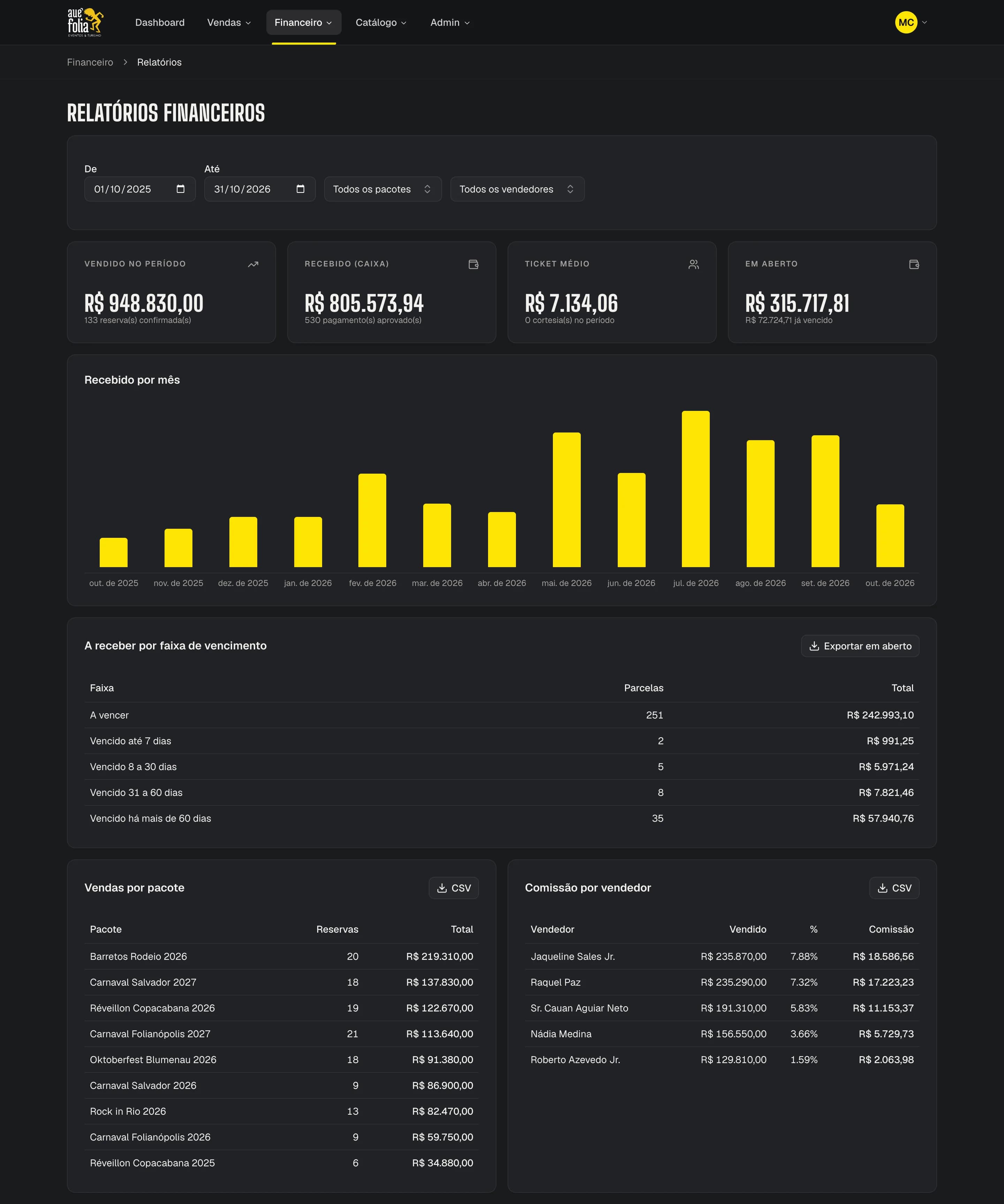Image resolution: width=1004 pixels, height=1204 pixels.
Task: Click wallet icon on Recebido (Caixa) card
Action: (473, 264)
